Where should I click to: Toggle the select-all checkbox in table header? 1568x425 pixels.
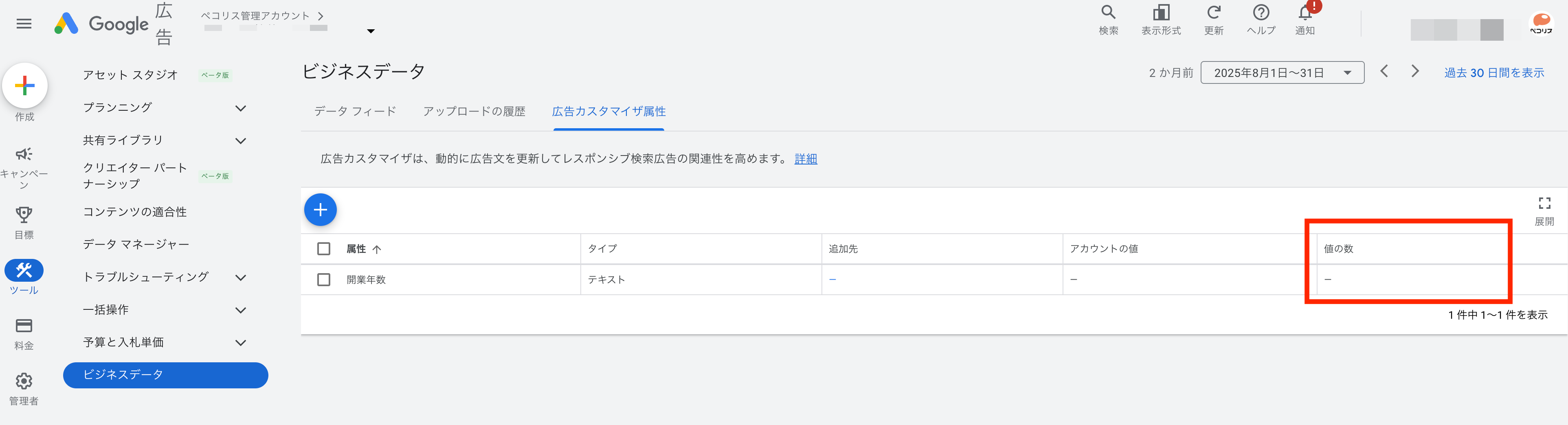click(324, 249)
